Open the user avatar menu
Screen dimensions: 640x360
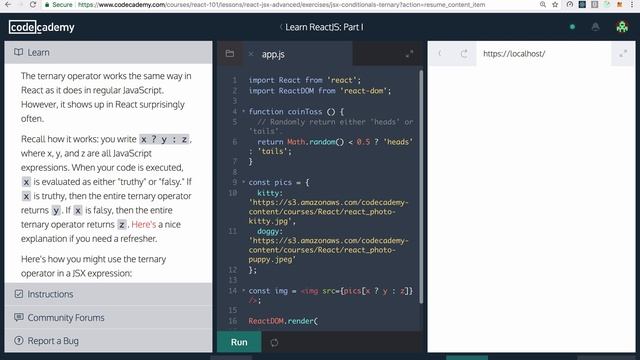pos(622,27)
